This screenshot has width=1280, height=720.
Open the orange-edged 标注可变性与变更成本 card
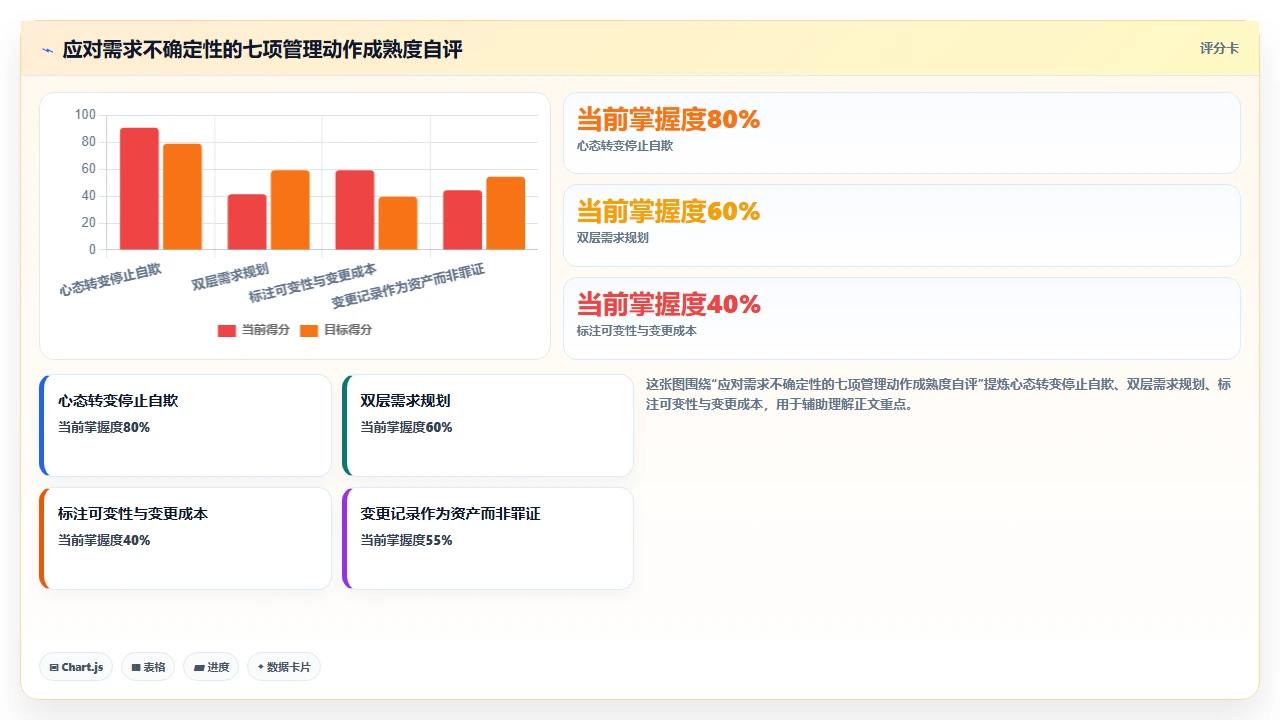click(185, 538)
